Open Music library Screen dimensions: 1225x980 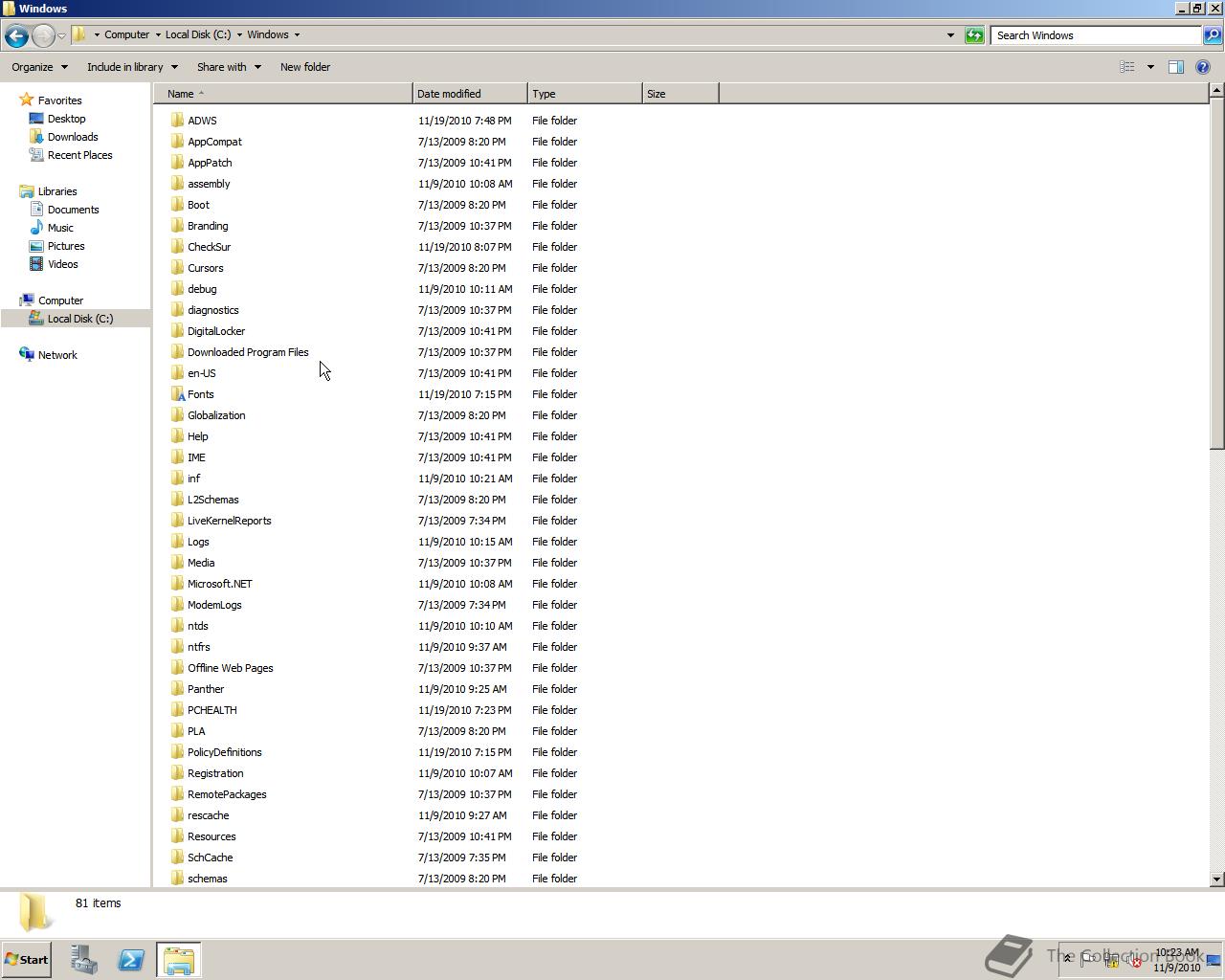point(60,228)
